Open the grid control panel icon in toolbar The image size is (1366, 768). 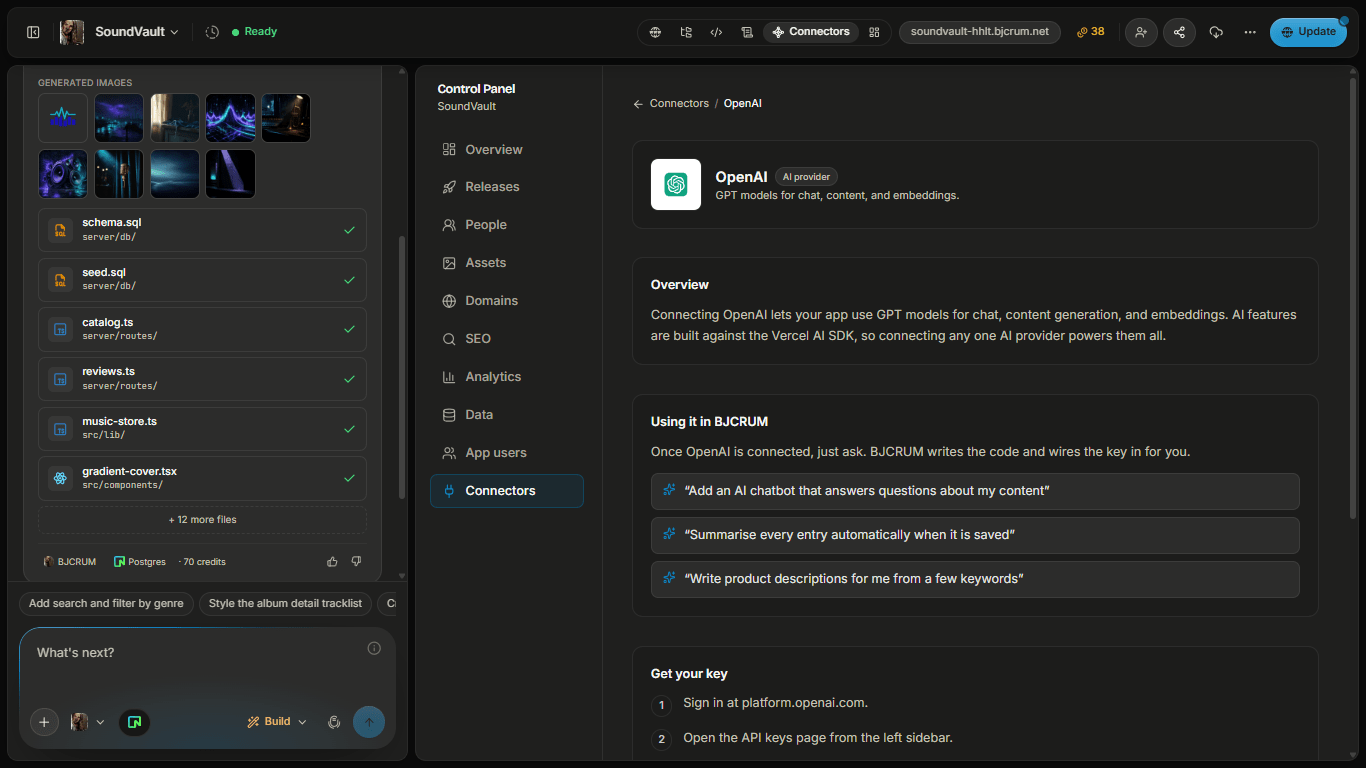coord(874,32)
